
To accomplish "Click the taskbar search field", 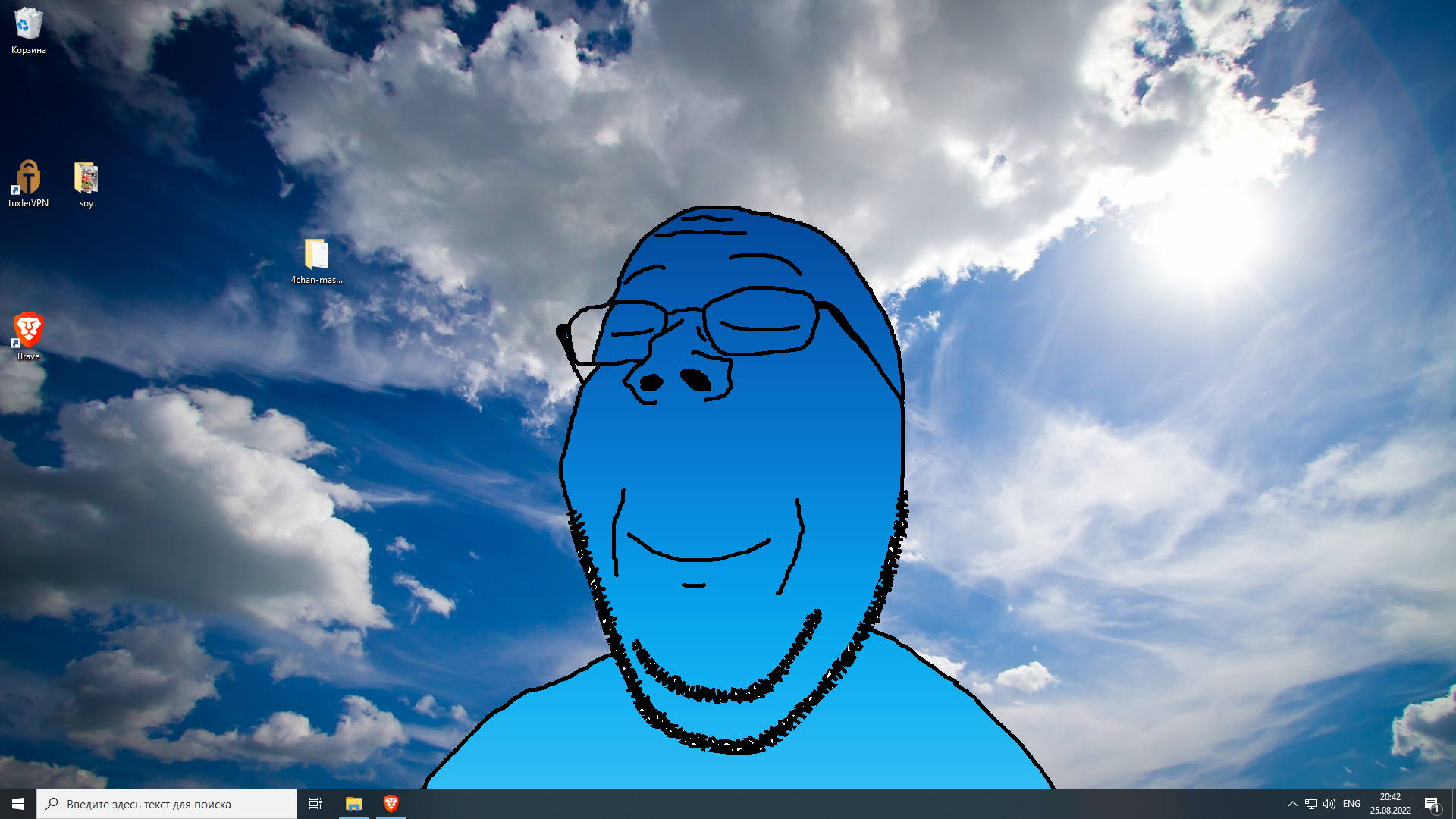I will 167,804.
